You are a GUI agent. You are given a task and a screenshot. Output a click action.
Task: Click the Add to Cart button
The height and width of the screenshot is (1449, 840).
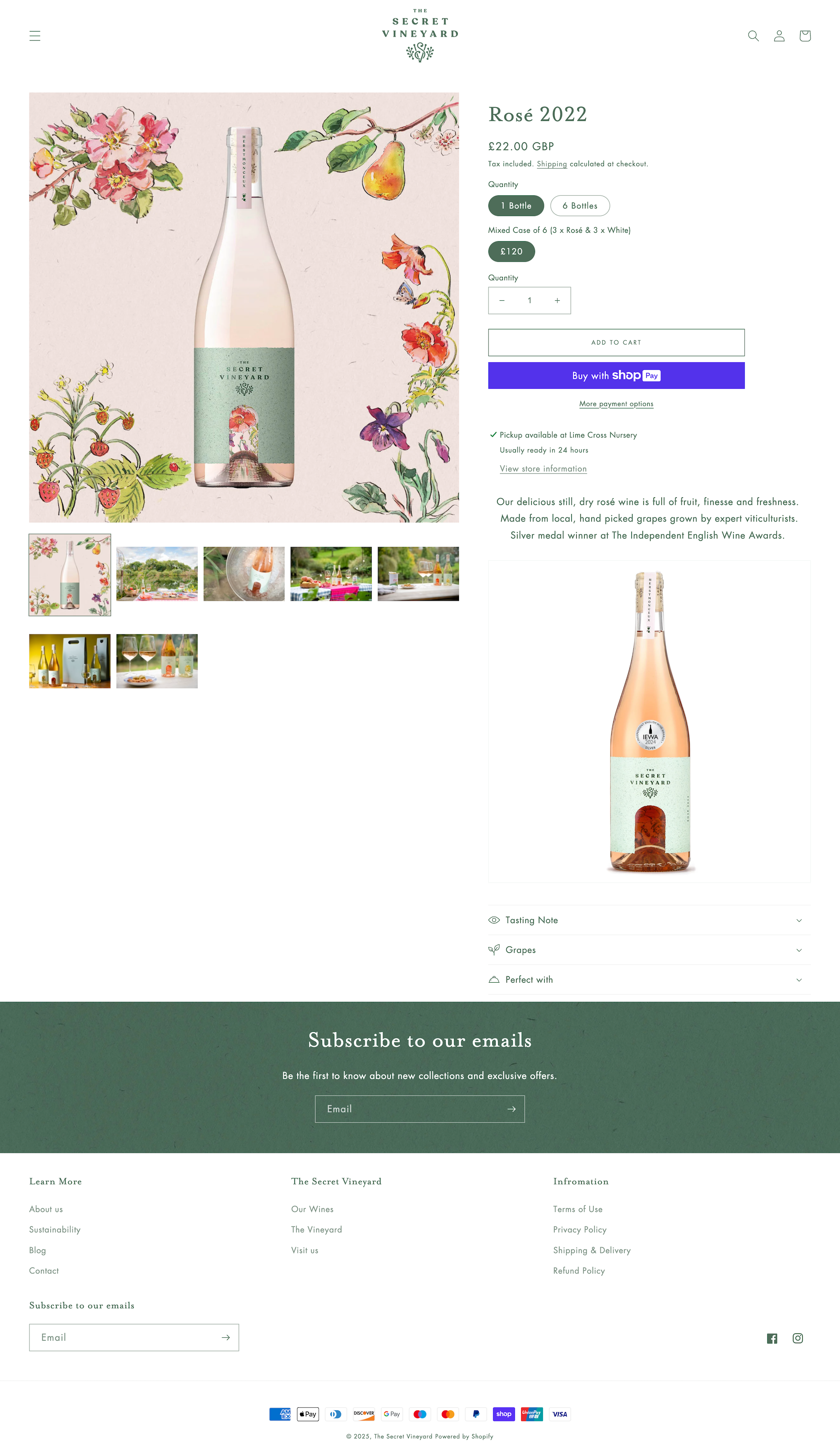[616, 343]
